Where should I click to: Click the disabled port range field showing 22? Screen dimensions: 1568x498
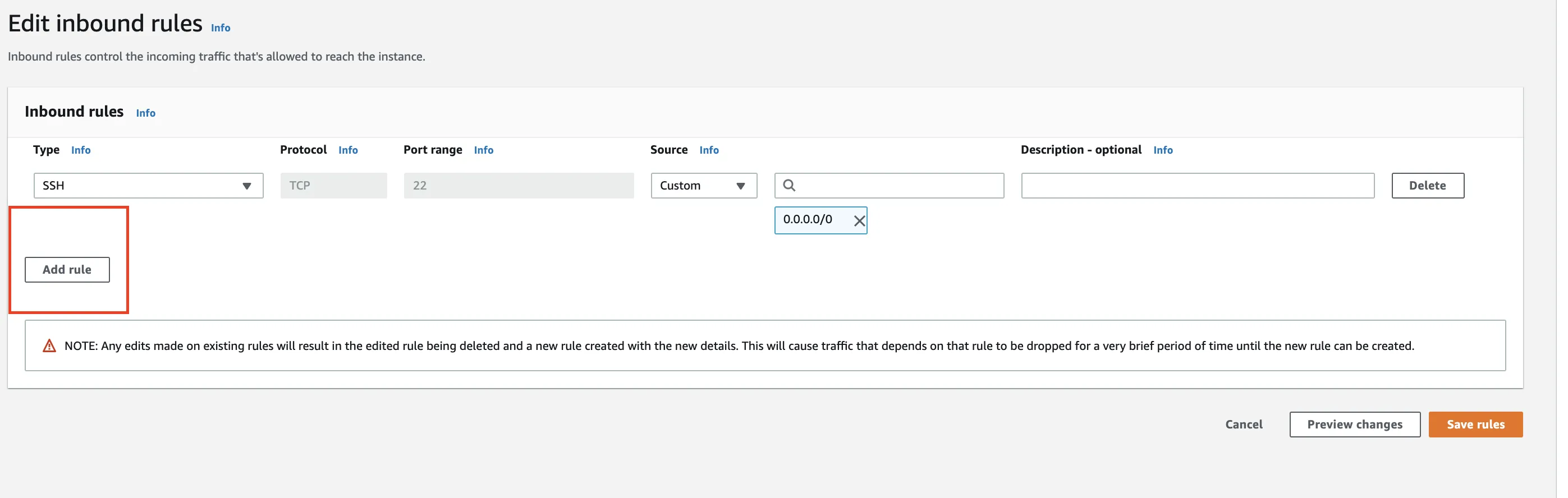519,186
